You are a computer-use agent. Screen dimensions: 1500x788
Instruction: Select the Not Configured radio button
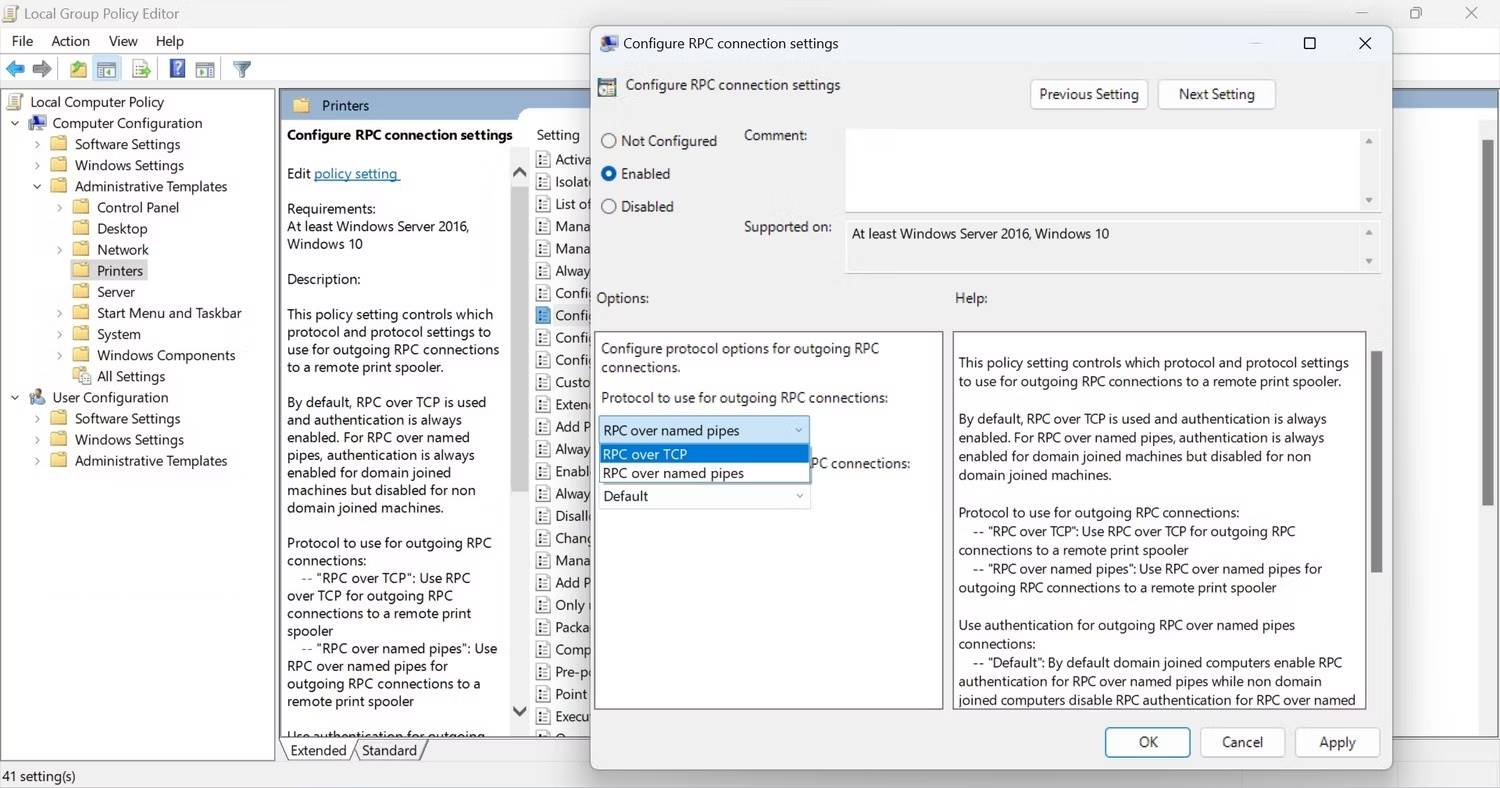click(x=608, y=141)
